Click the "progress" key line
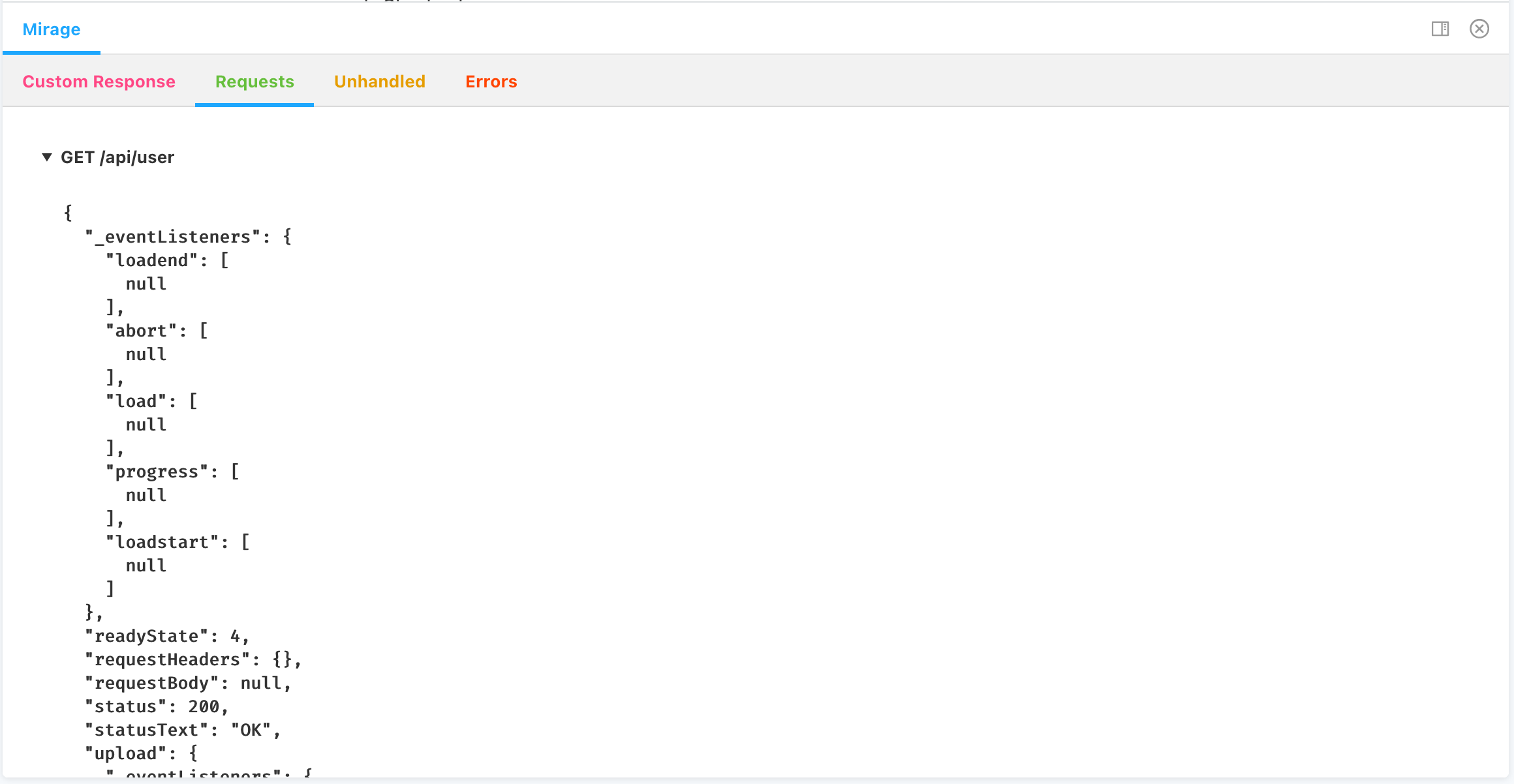This screenshot has height=784, width=1514. pyautogui.click(x=161, y=472)
